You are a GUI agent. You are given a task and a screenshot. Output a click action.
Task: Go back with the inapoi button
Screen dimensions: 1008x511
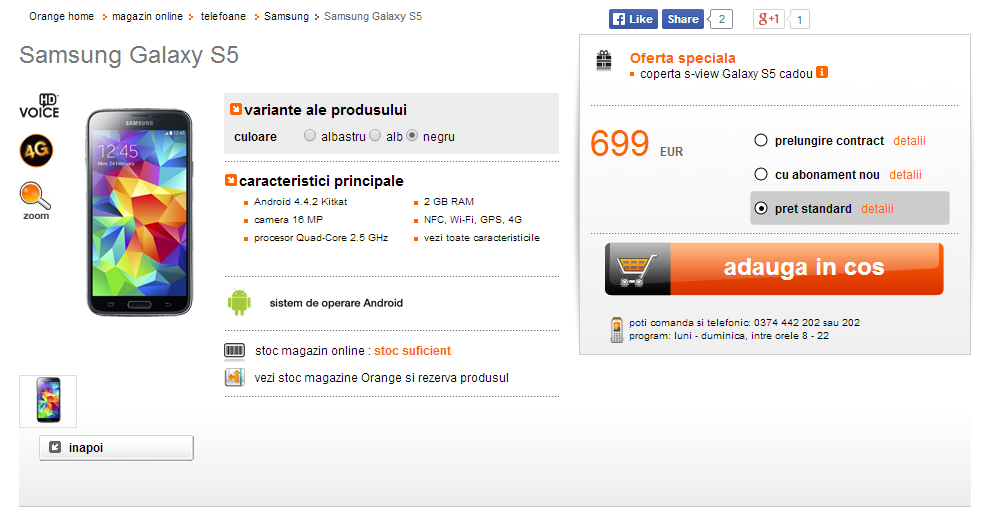pyautogui.click(x=116, y=448)
